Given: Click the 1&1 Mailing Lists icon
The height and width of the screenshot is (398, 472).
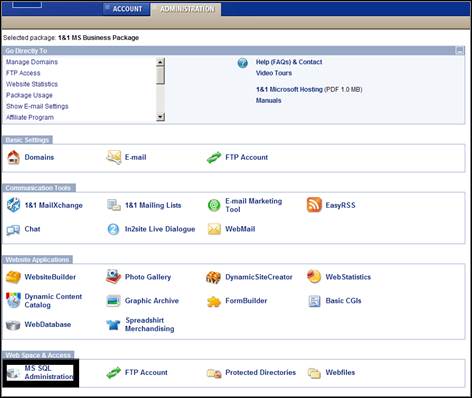Looking at the screenshot, I should 114,205.
